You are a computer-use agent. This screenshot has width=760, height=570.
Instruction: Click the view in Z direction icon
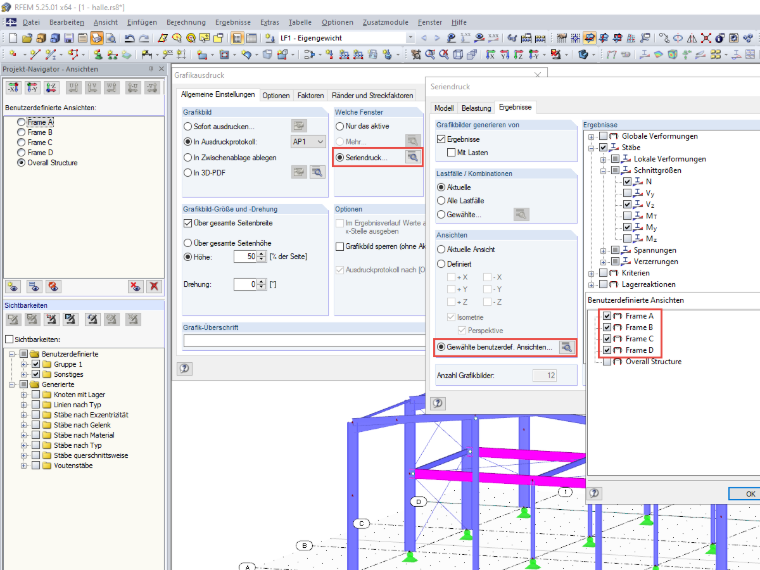tap(518, 55)
